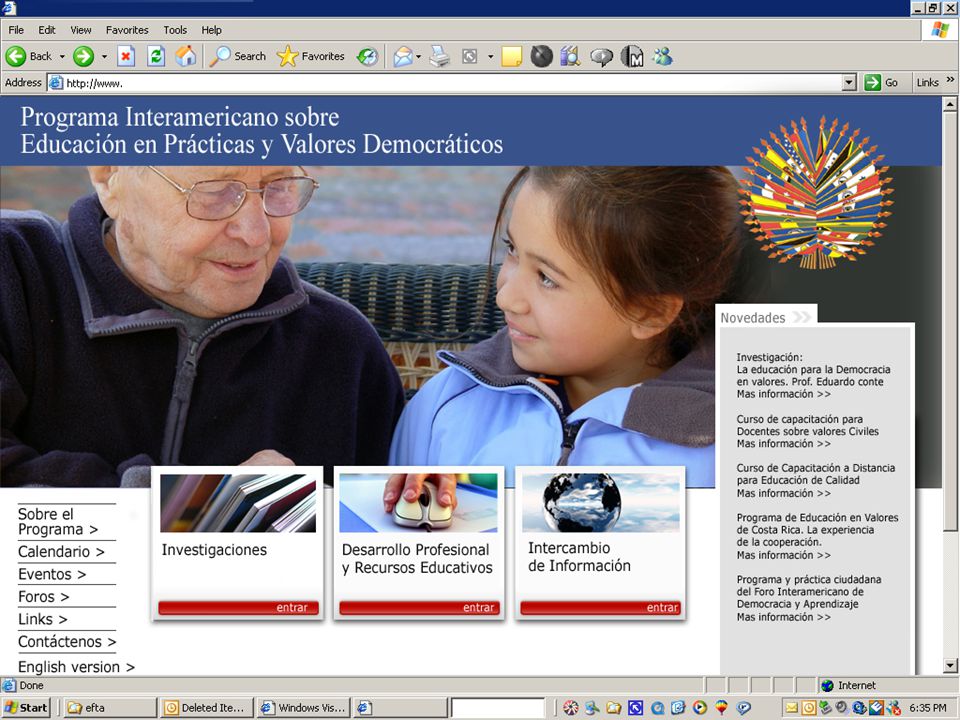Open the Links > navigation link

point(42,619)
